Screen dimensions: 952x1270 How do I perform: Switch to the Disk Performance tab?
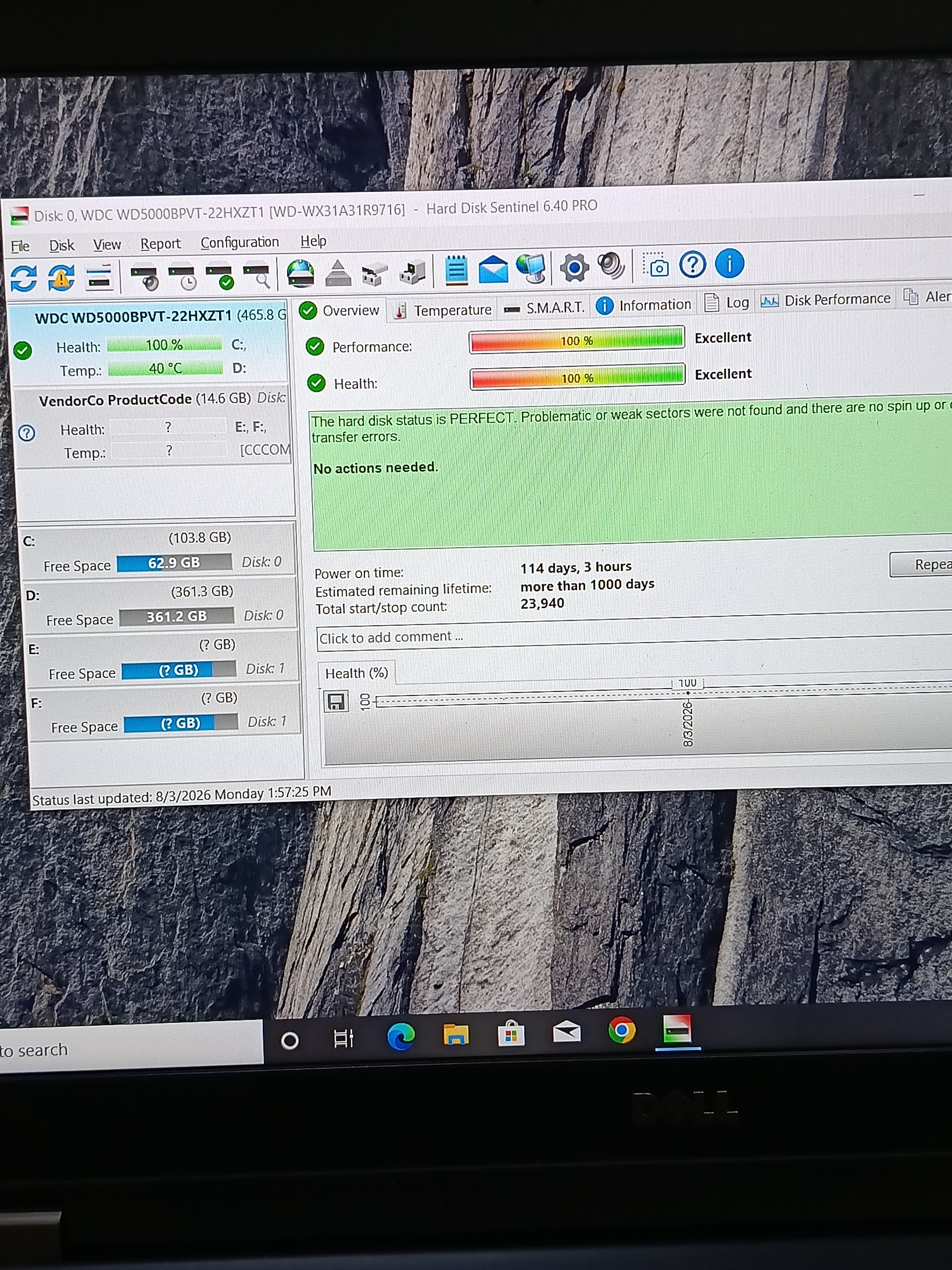pos(826,300)
